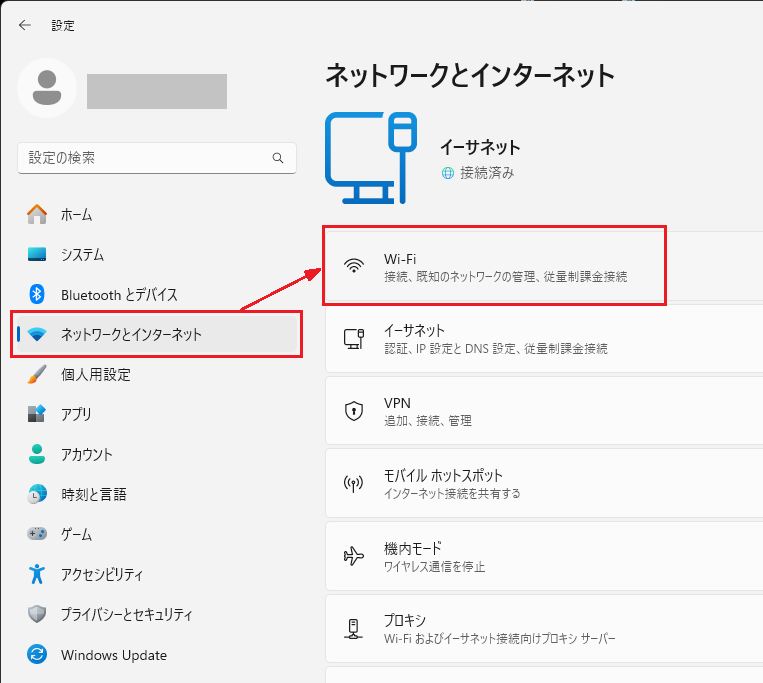The height and width of the screenshot is (683, 763).
Task: Go to アプリ settings
Action: click(x=157, y=414)
